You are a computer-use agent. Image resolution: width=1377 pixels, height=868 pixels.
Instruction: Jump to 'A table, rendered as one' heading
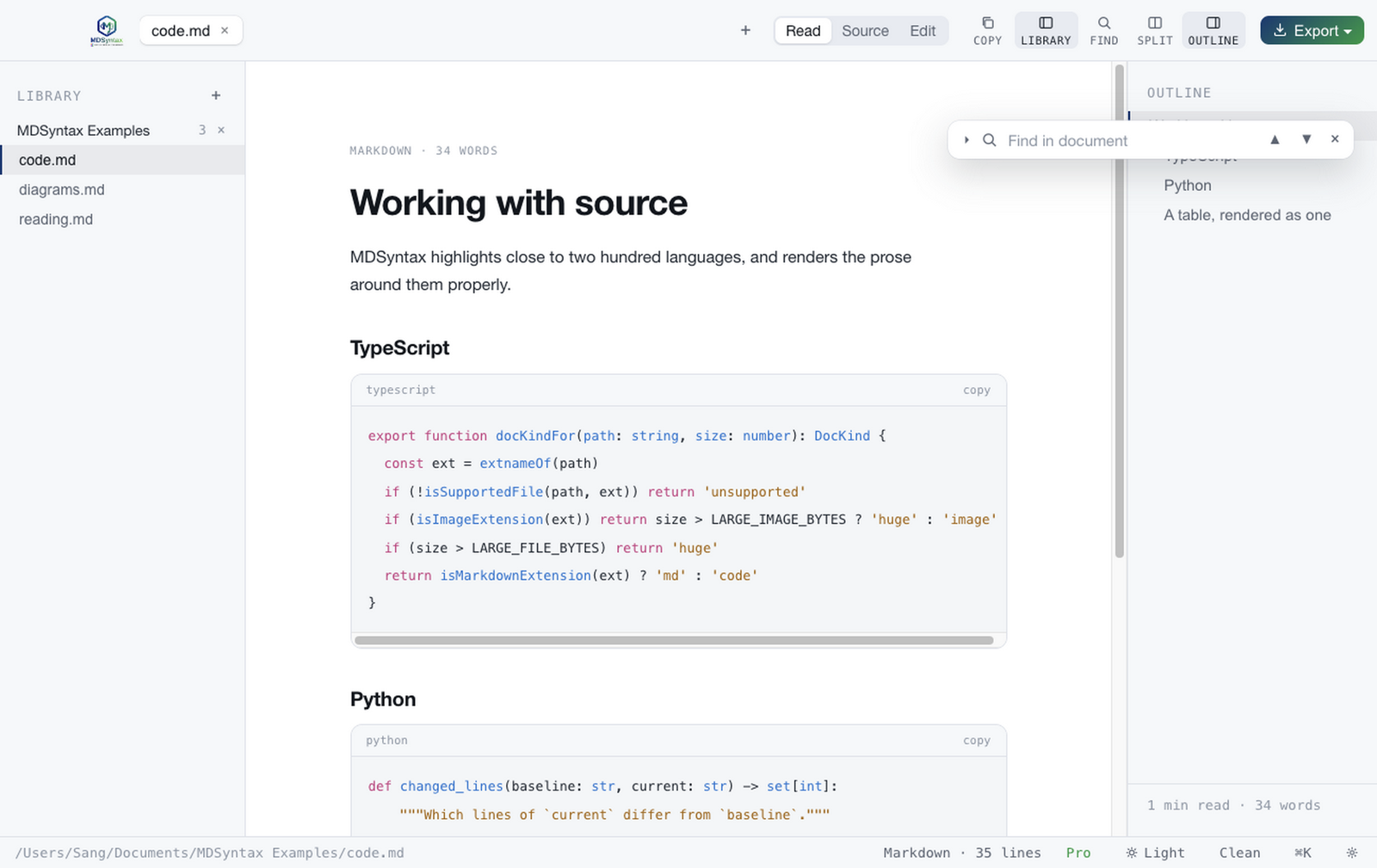tap(1247, 215)
